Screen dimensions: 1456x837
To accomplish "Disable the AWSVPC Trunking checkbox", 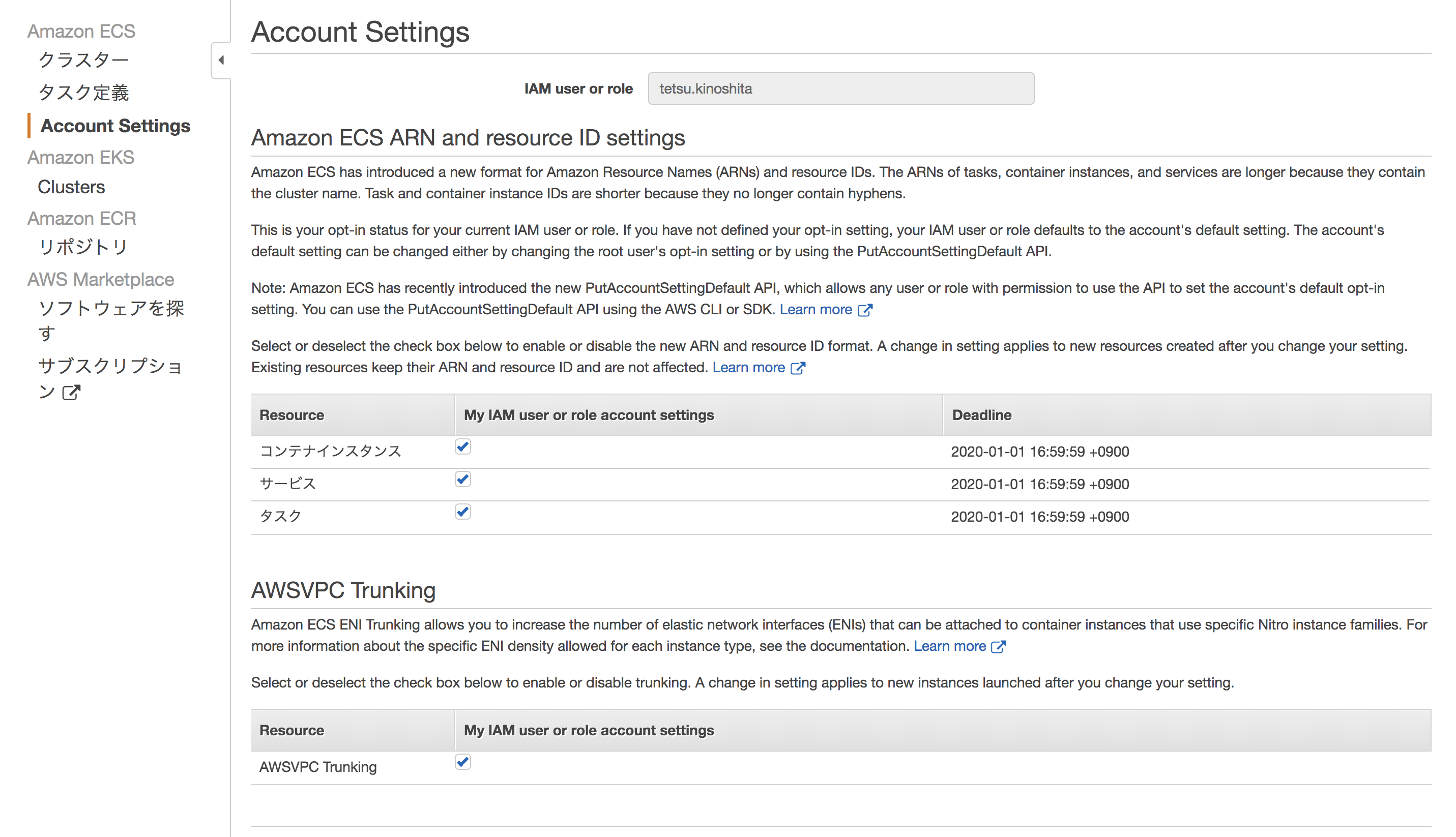I will pyautogui.click(x=463, y=762).
